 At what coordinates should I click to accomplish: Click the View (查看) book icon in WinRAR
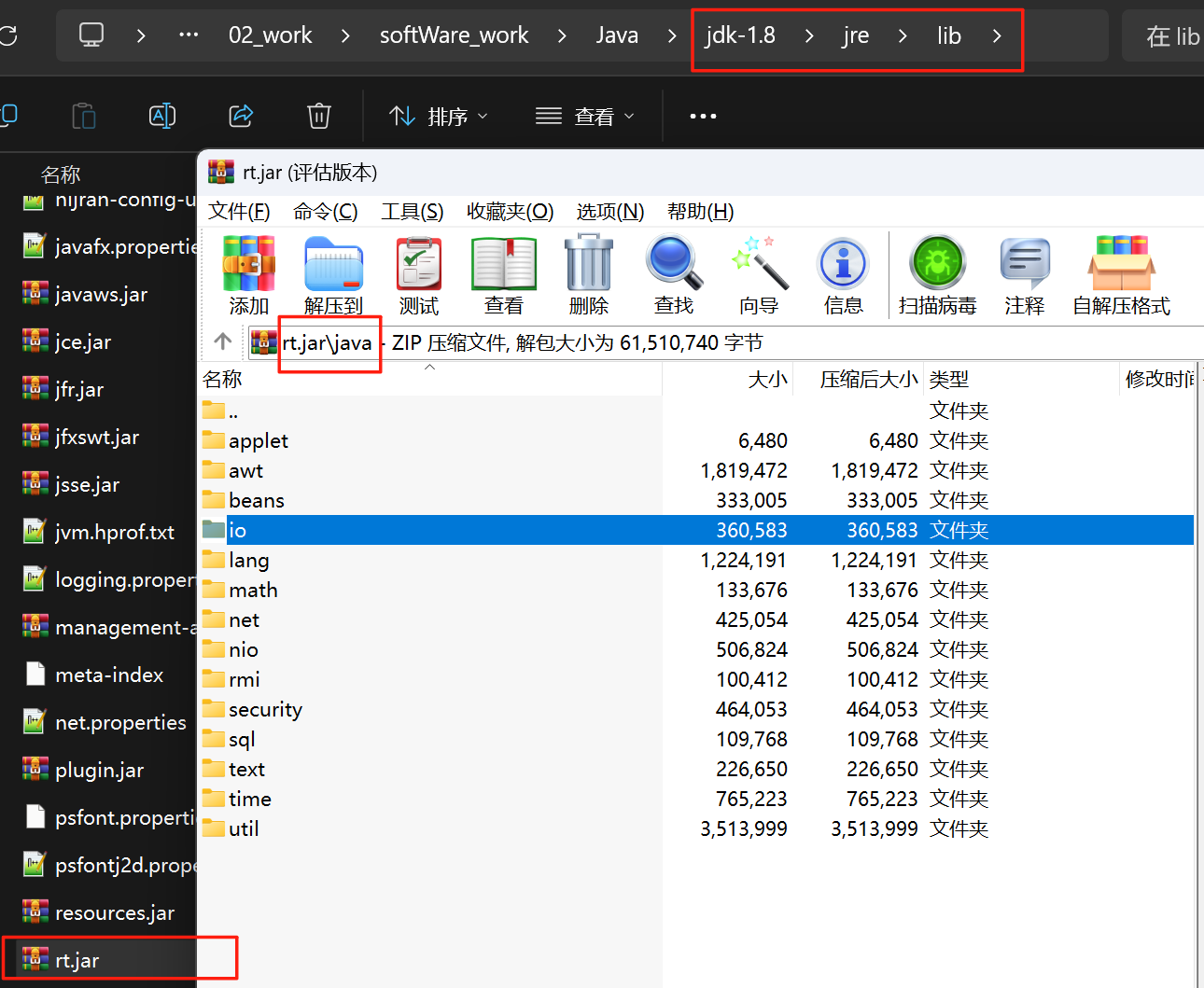(x=504, y=275)
